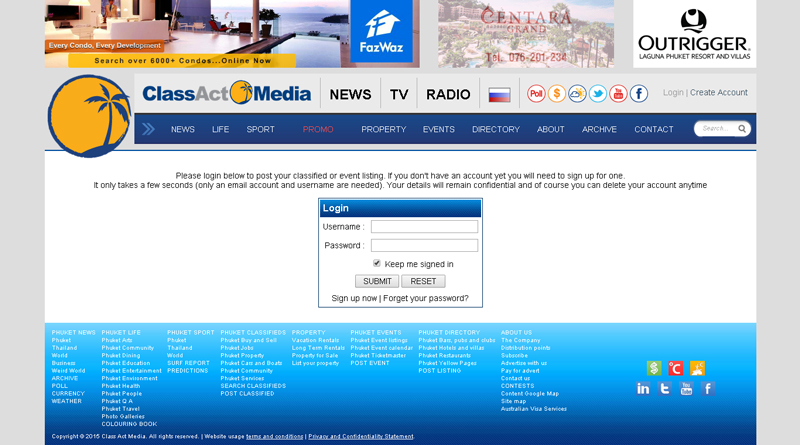Open the orange weather icon in footer
Viewport: 800px width, 445px height.
[x=697, y=368]
